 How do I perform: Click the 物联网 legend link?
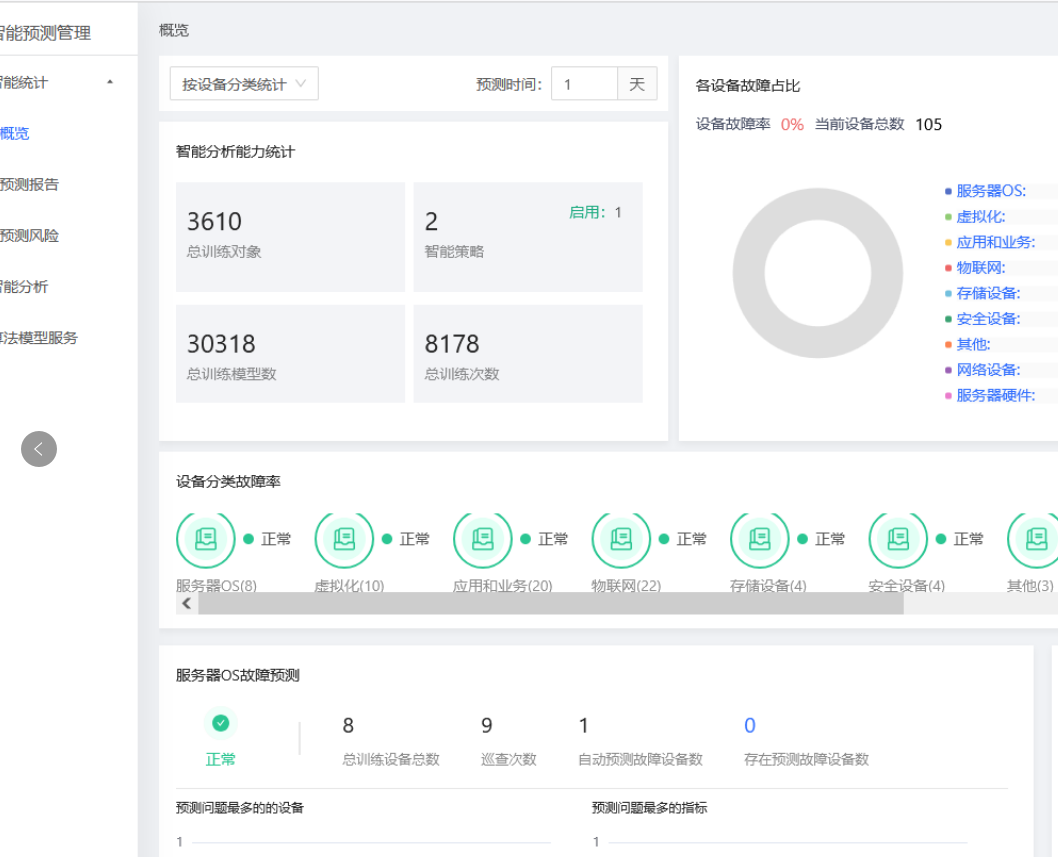click(x=980, y=268)
